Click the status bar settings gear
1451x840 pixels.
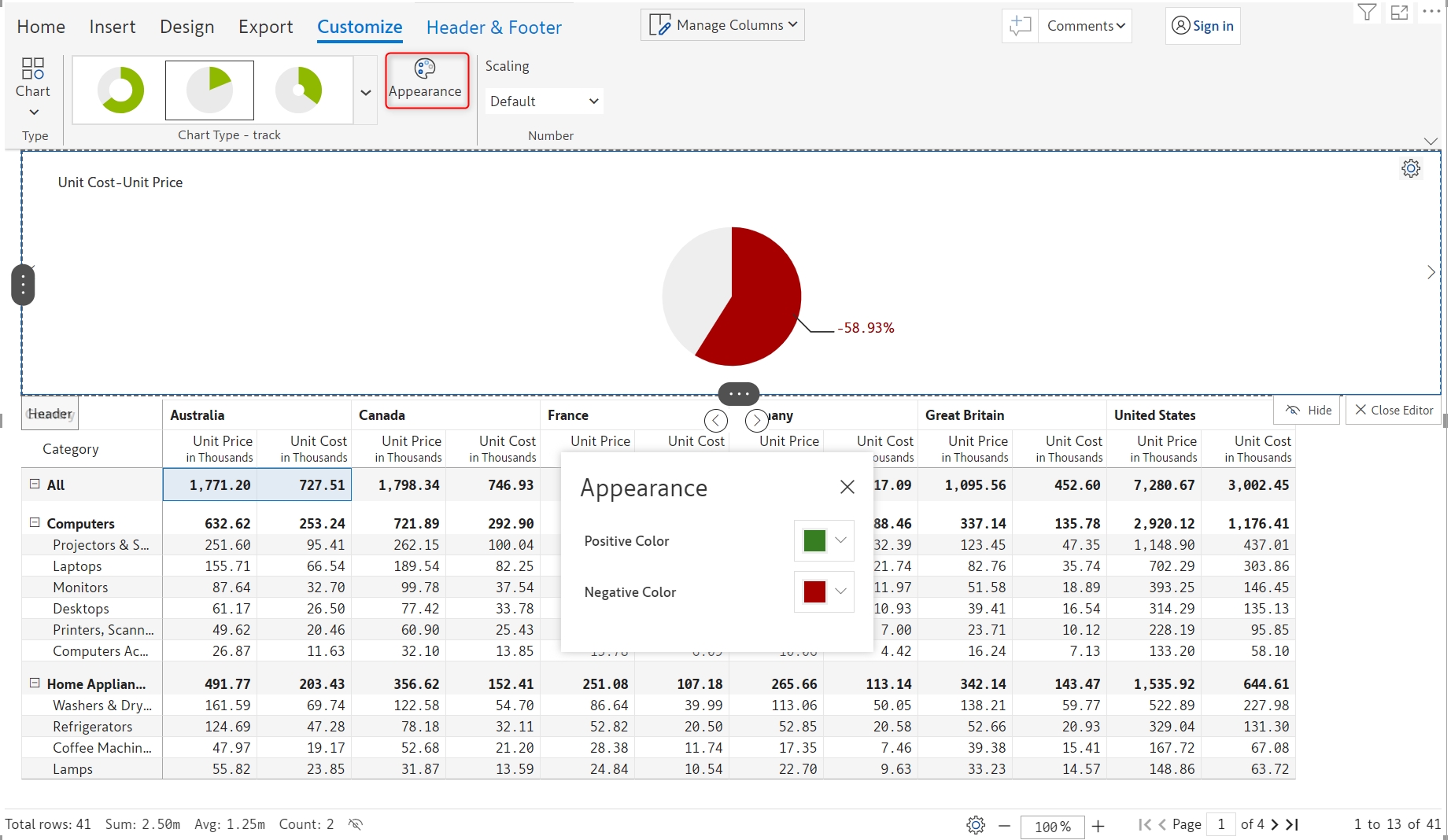976,825
